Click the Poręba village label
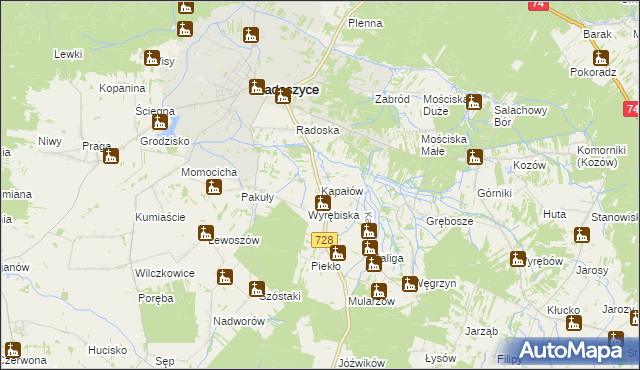This screenshot has width=640, height=370. [156, 298]
